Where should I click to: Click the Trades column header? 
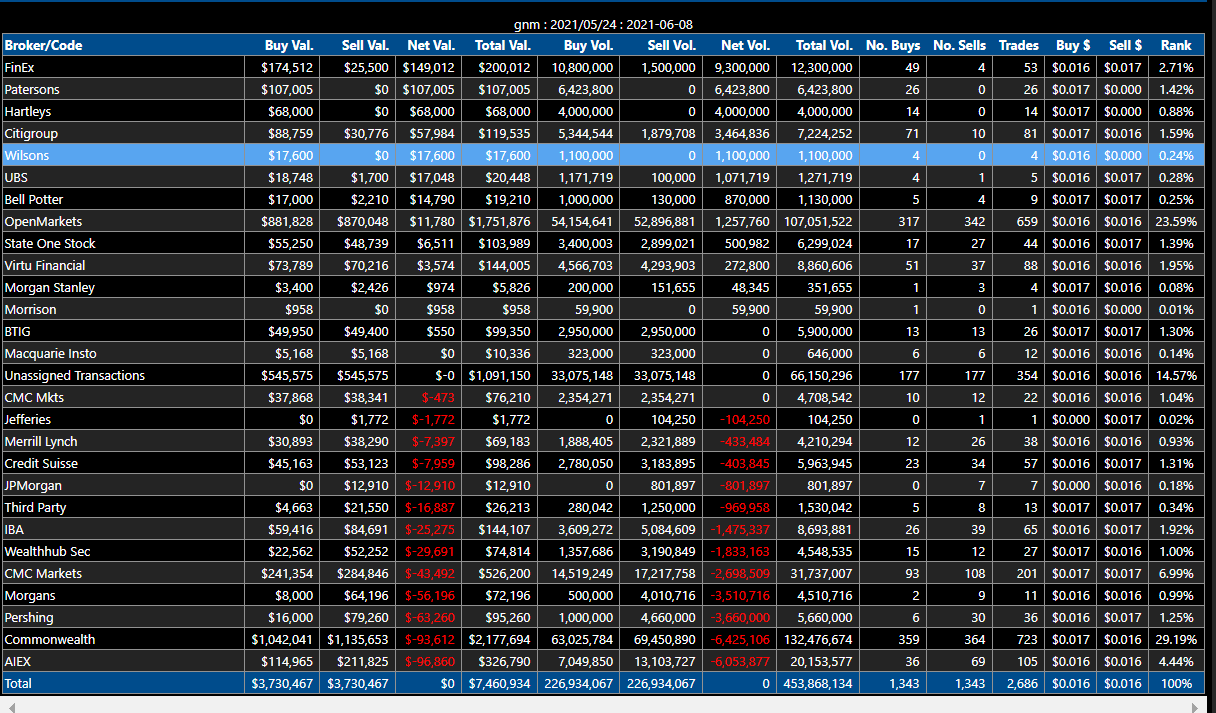1019,45
